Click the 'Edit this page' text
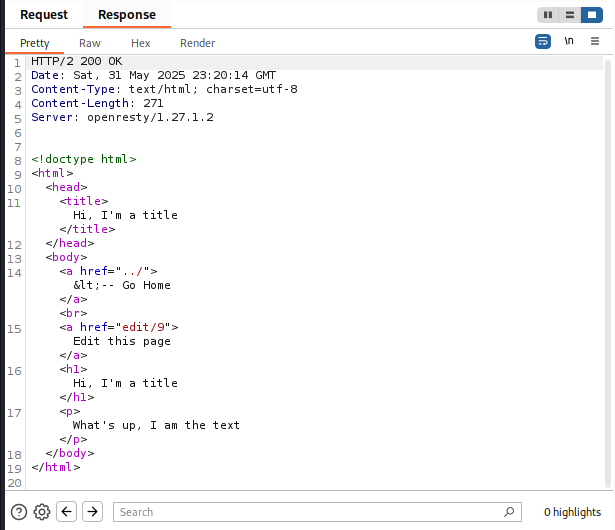This screenshot has height=530, width=615. point(122,341)
